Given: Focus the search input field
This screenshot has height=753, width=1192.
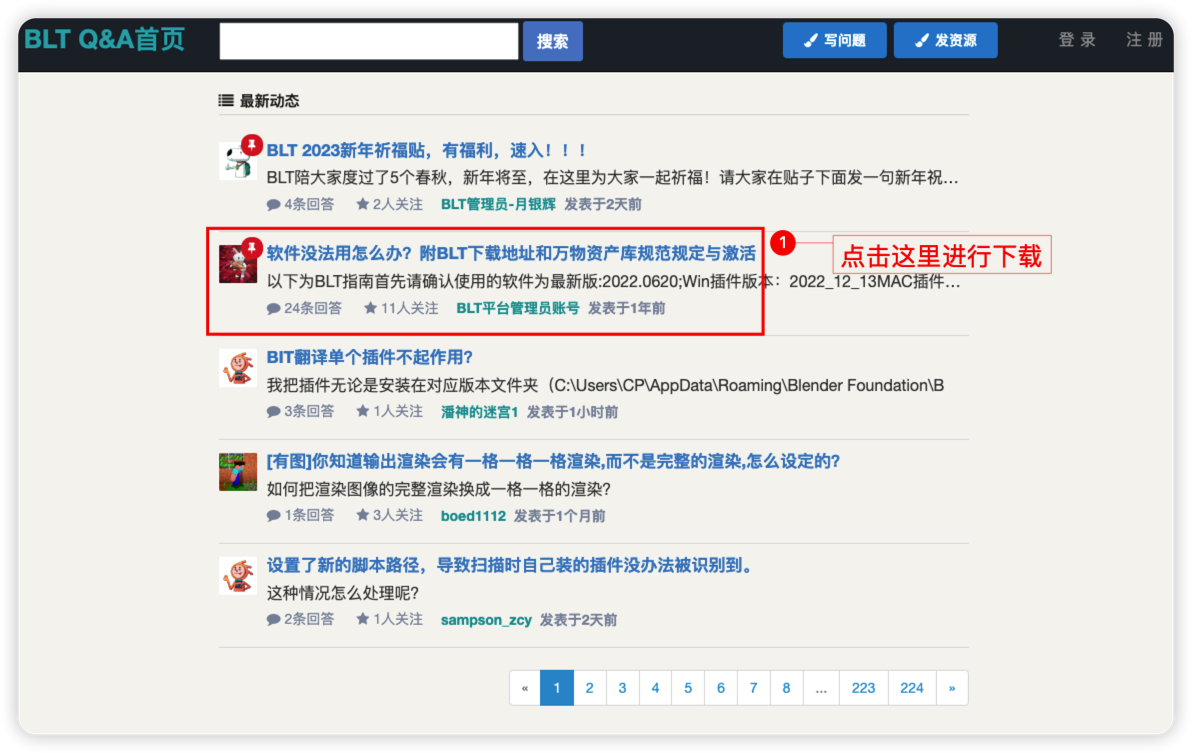Looking at the screenshot, I should [369, 41].
